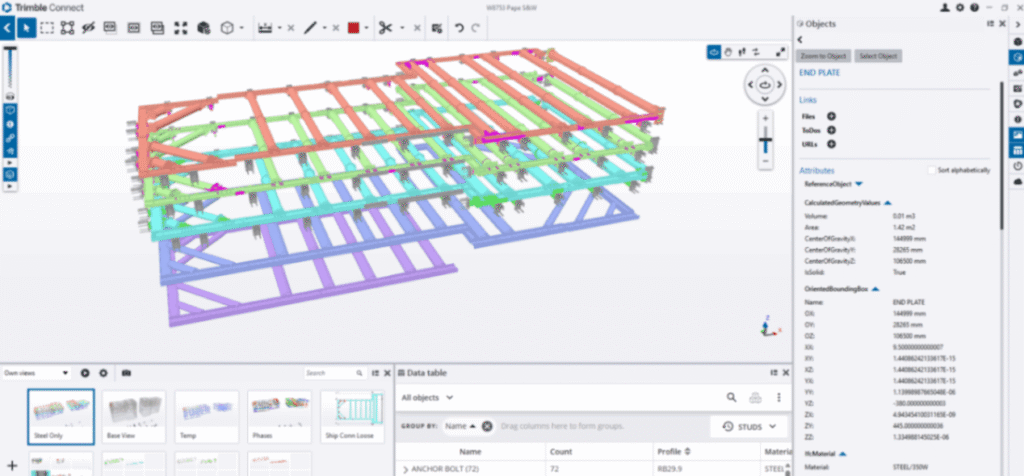
Task: Click the clip plane scissors tool
Action: coord(384,28)
